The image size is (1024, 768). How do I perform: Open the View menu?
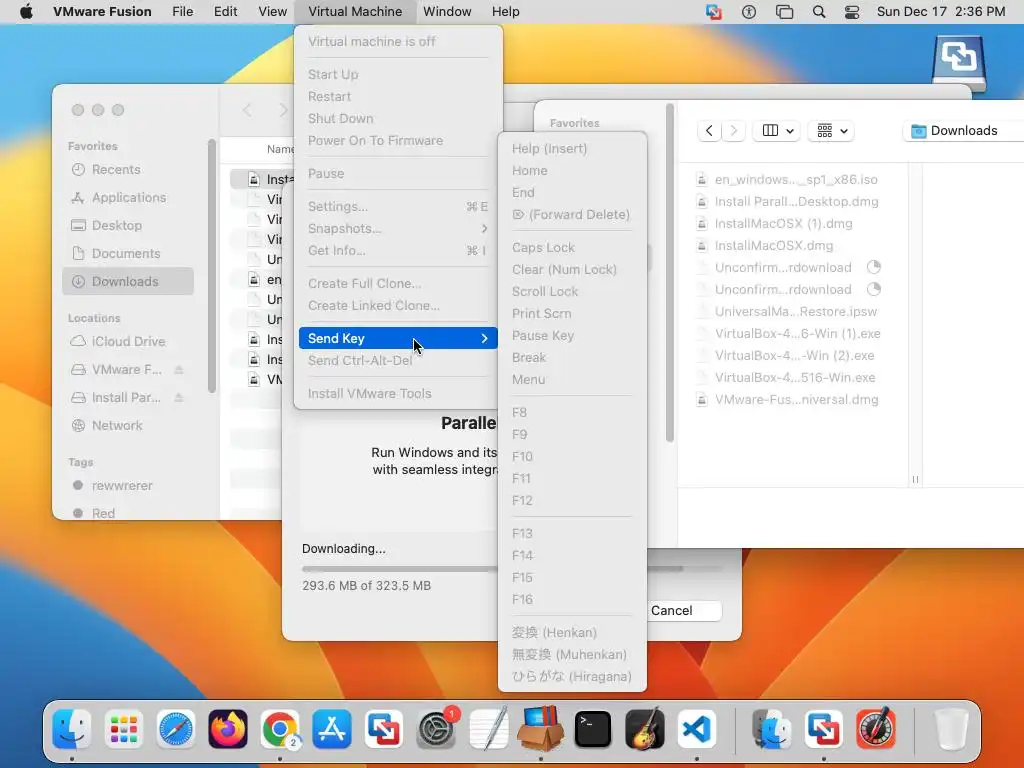pos(272,12)
